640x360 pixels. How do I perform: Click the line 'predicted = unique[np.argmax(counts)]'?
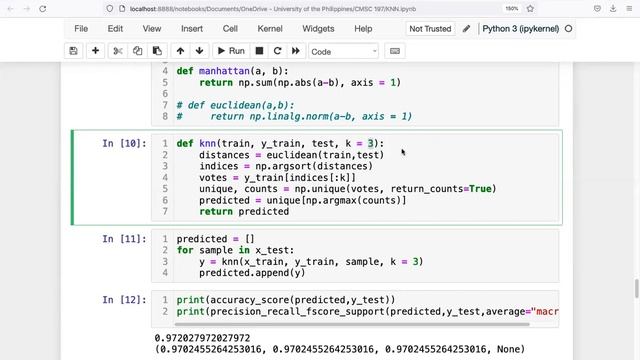[302, 200]
